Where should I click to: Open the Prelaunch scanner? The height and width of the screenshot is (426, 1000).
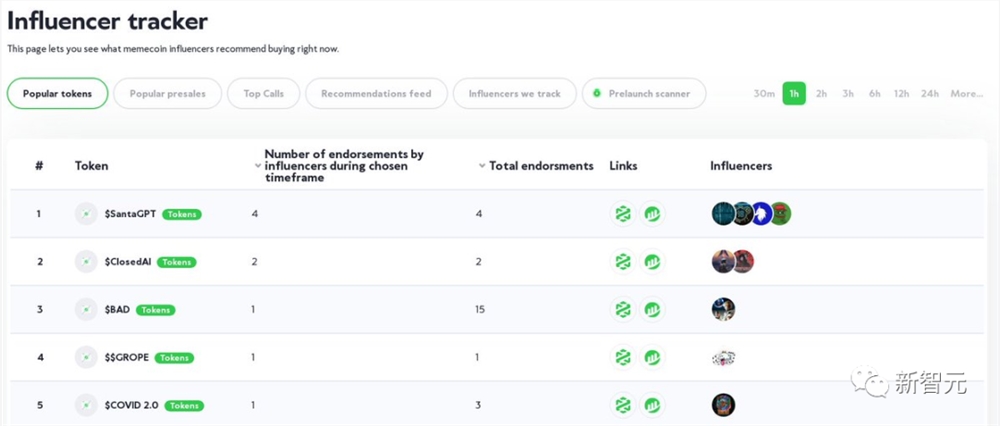tap(644, 94)
